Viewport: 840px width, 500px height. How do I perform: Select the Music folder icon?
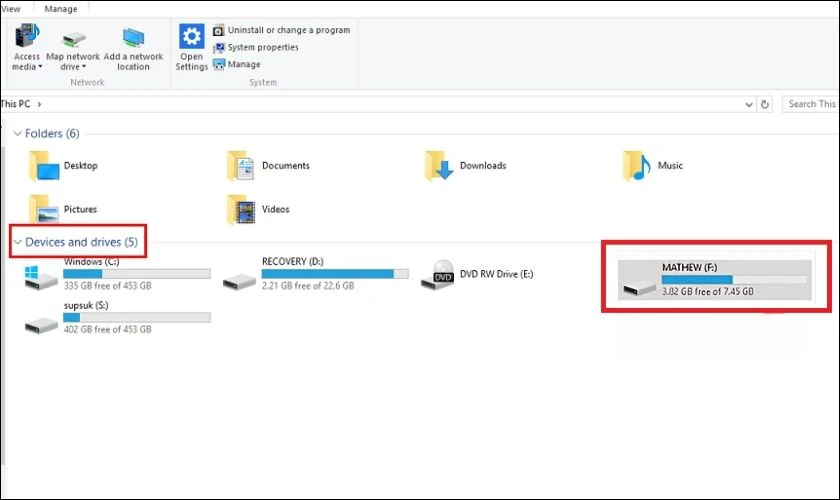point(636,166)
